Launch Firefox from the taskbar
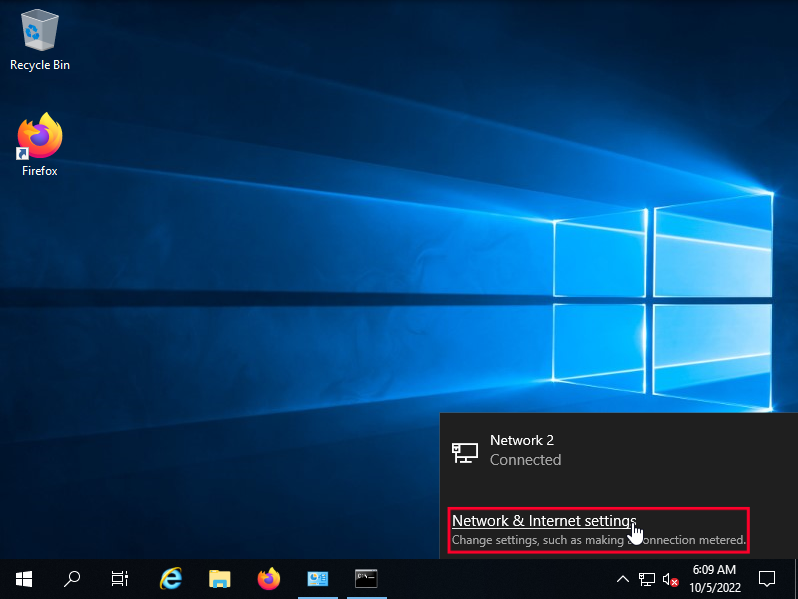The width and height of the screenshot is (798, 599). 269,579
